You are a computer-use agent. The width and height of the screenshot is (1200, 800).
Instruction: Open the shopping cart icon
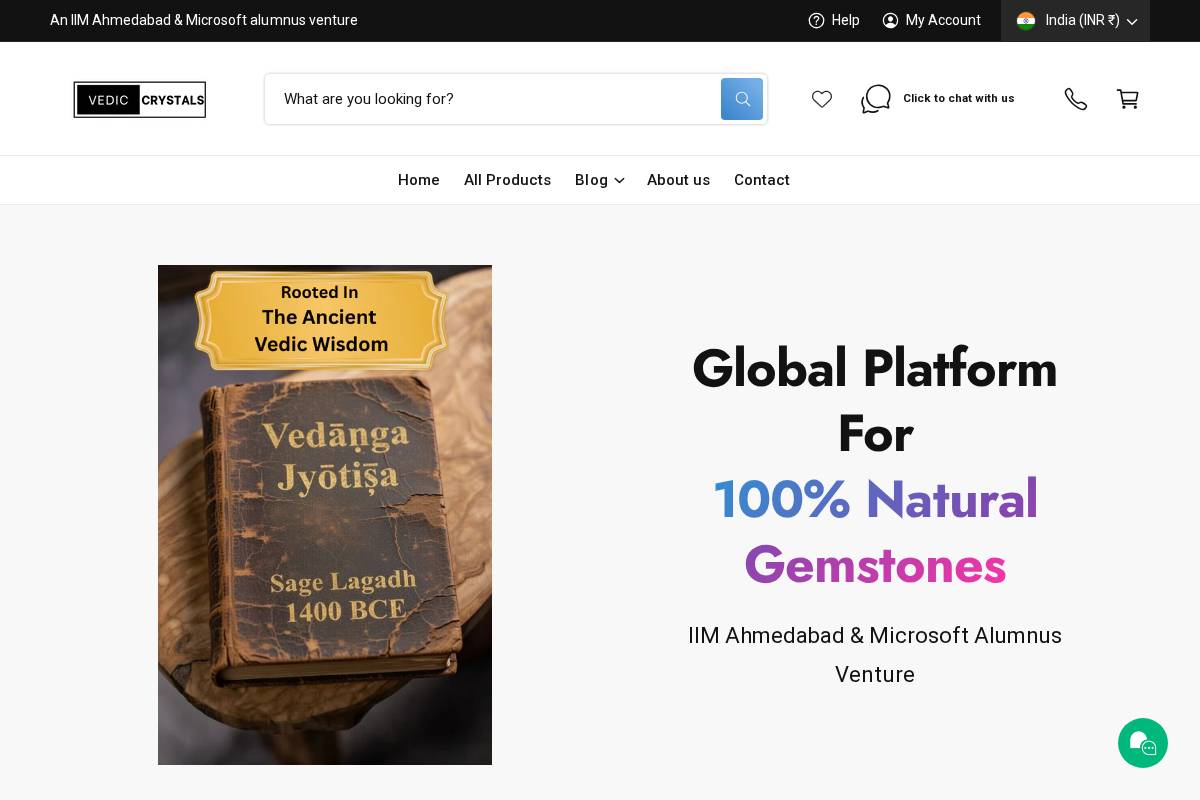point(1128,99)
